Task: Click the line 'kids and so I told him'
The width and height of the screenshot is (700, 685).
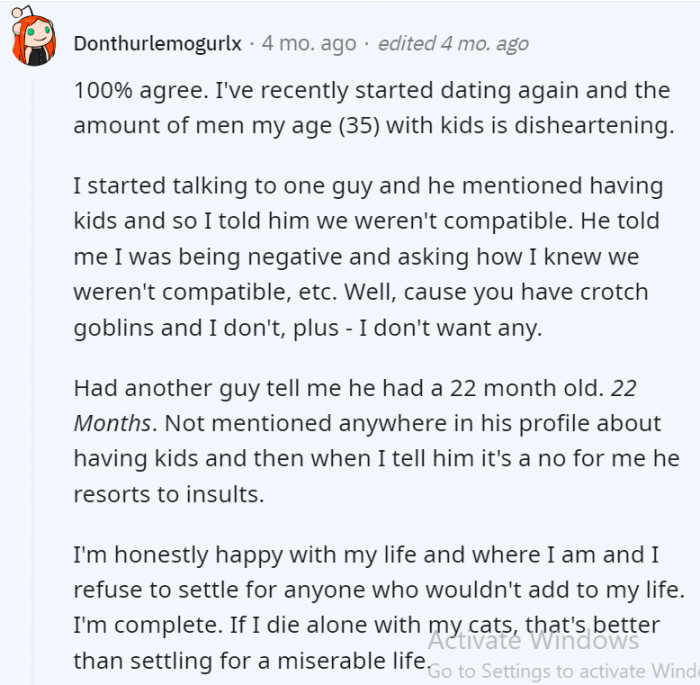Action: [x=367, y=221]
